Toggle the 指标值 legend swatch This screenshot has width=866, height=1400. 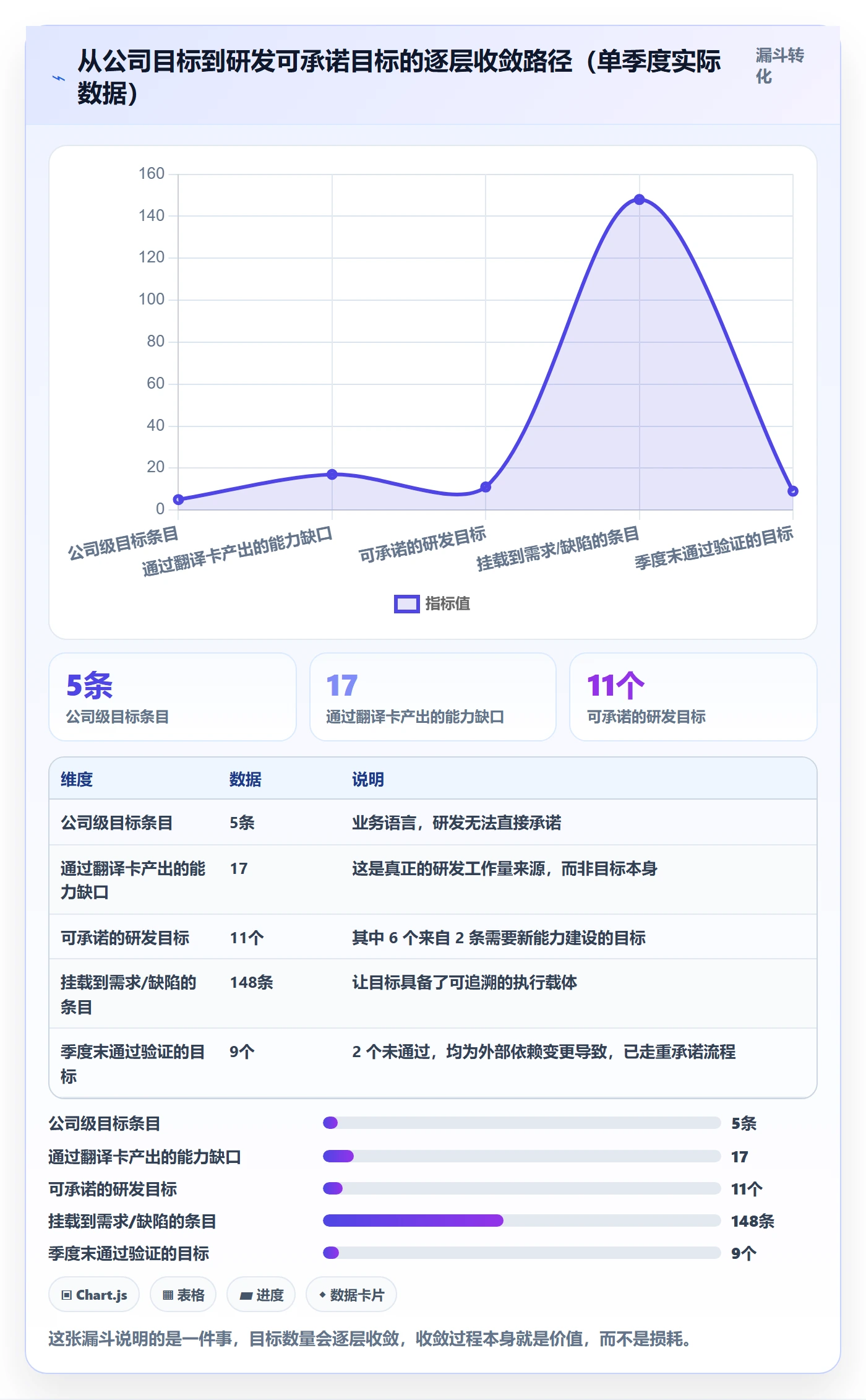pos(407,603)
